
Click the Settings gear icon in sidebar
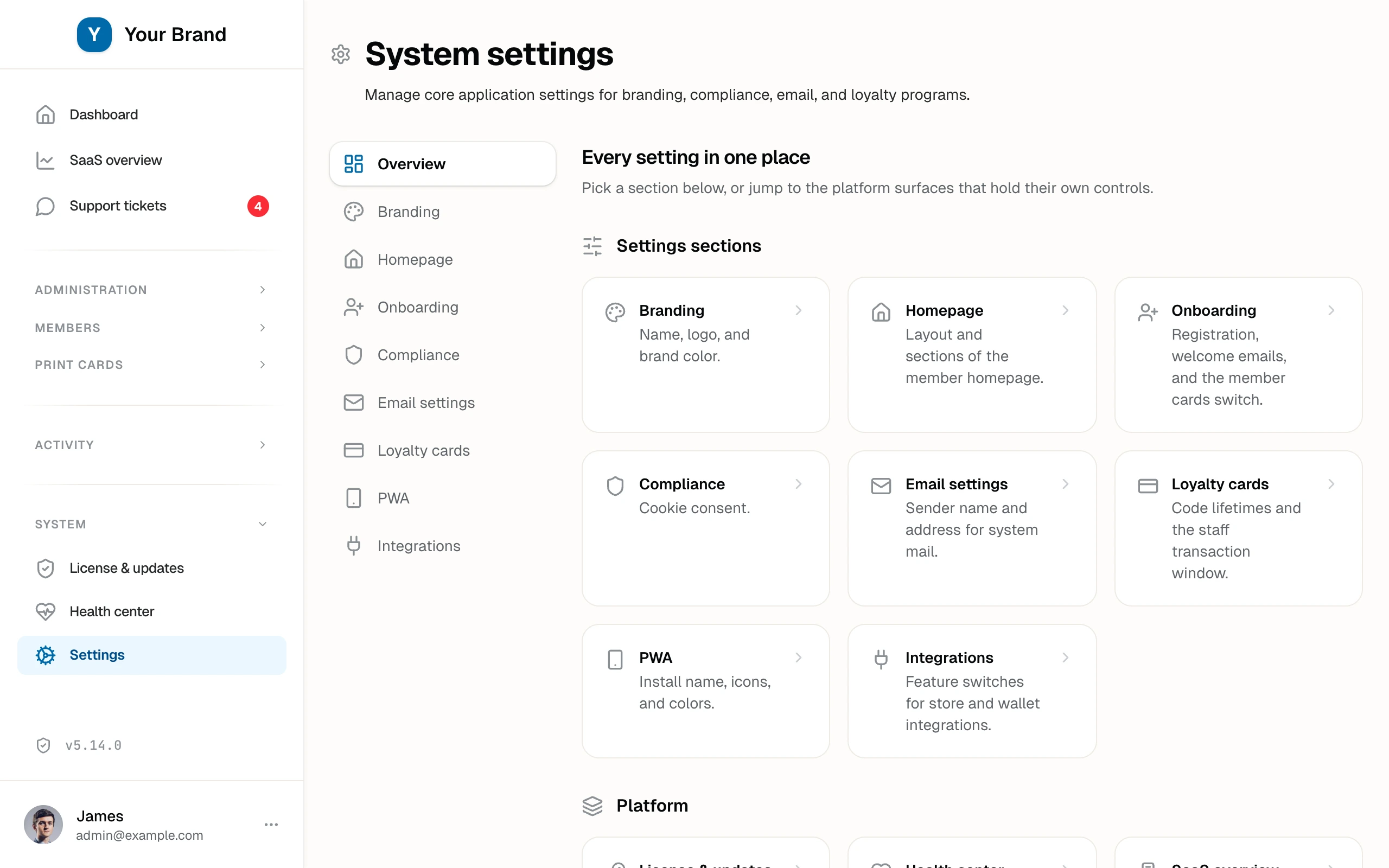(x=46, y=655)
